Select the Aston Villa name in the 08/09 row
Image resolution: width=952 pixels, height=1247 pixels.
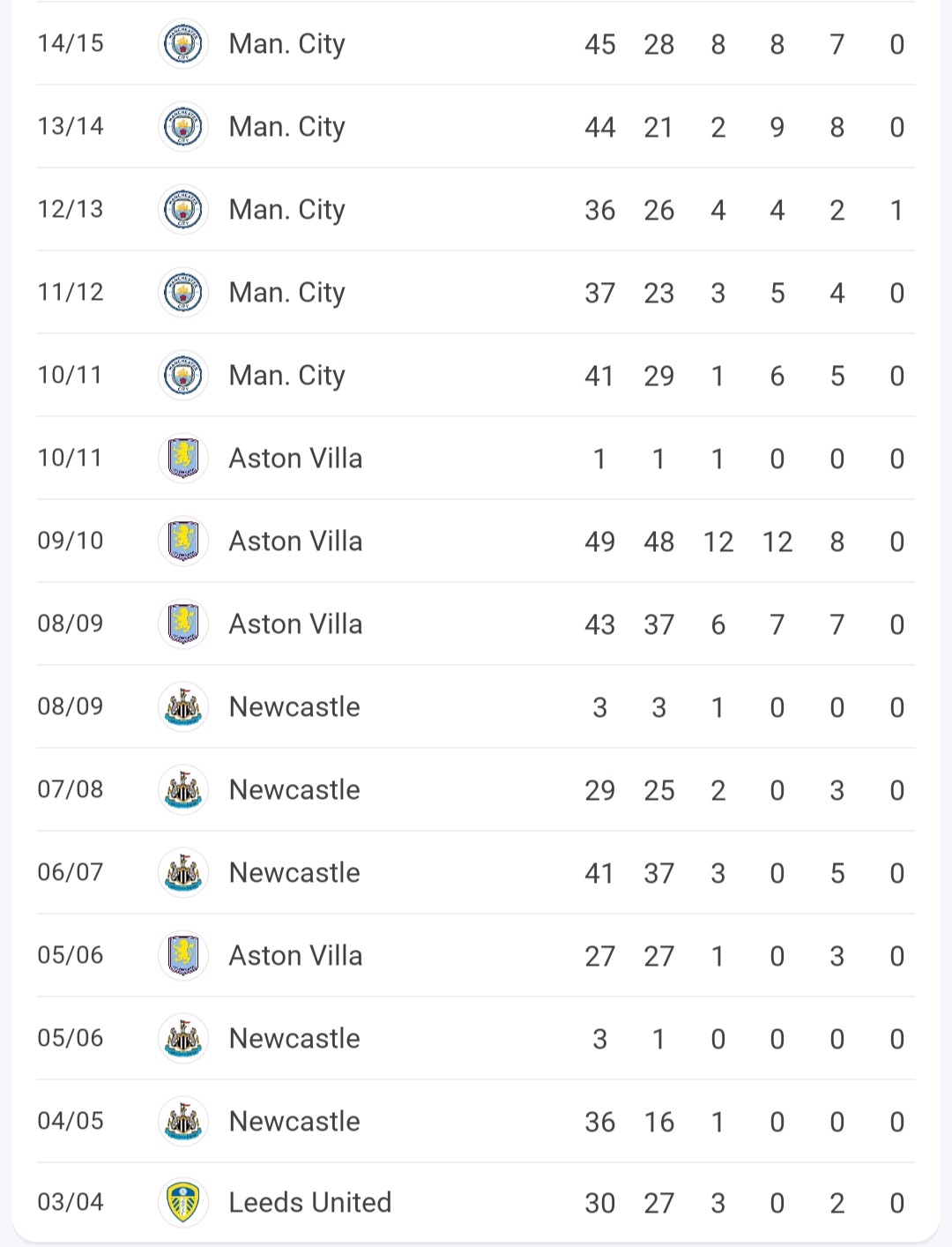[x=295, y=623]
